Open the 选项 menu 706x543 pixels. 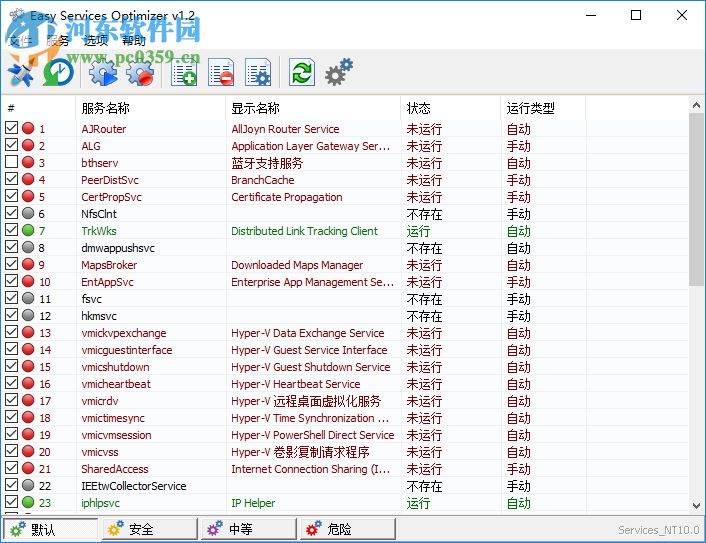click(96, 41)
